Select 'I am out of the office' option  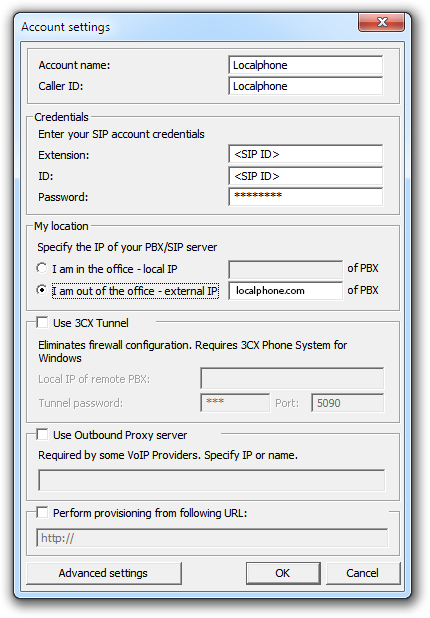42,290
